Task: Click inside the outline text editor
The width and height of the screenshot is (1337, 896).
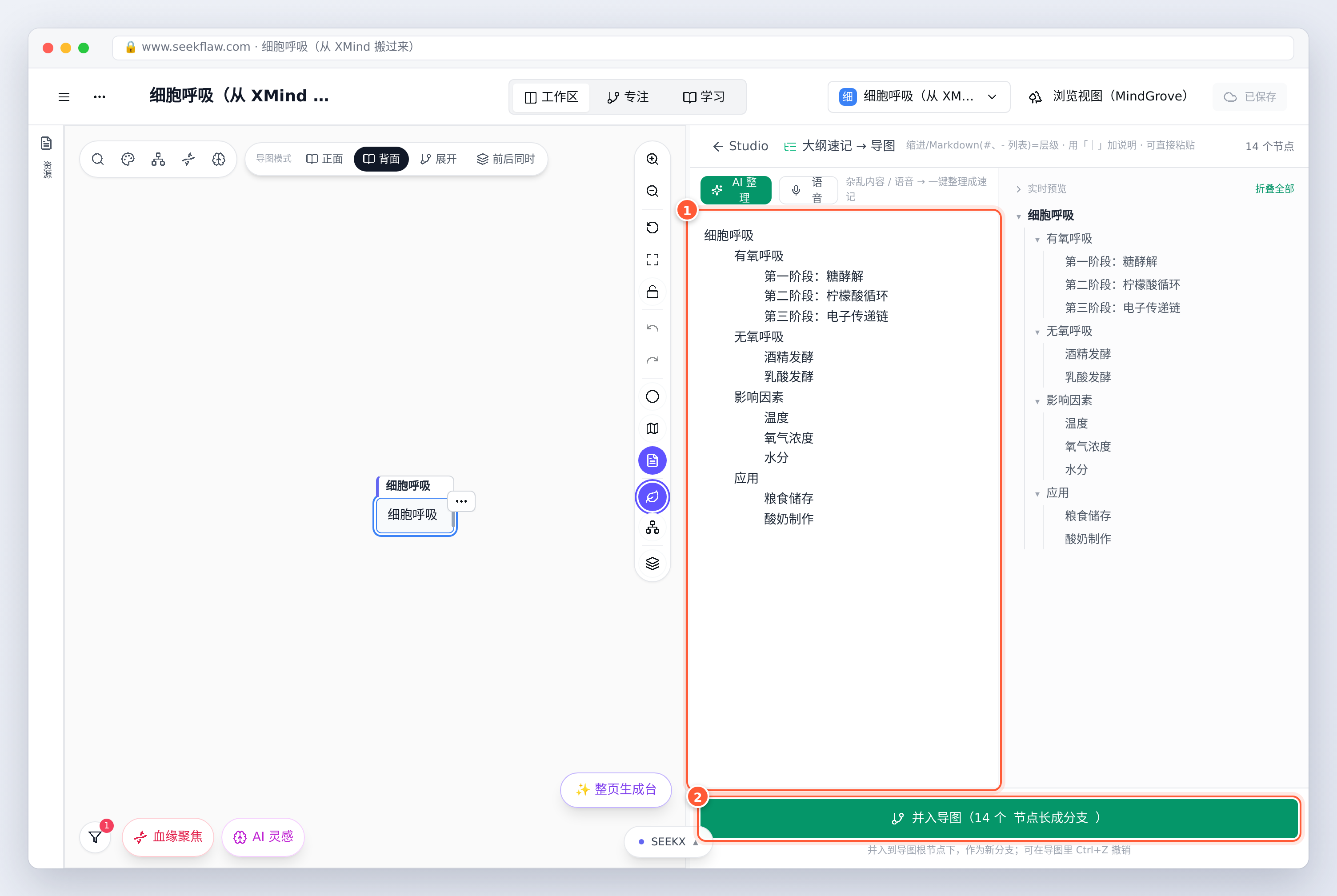Action: click(x=844, y=500)
